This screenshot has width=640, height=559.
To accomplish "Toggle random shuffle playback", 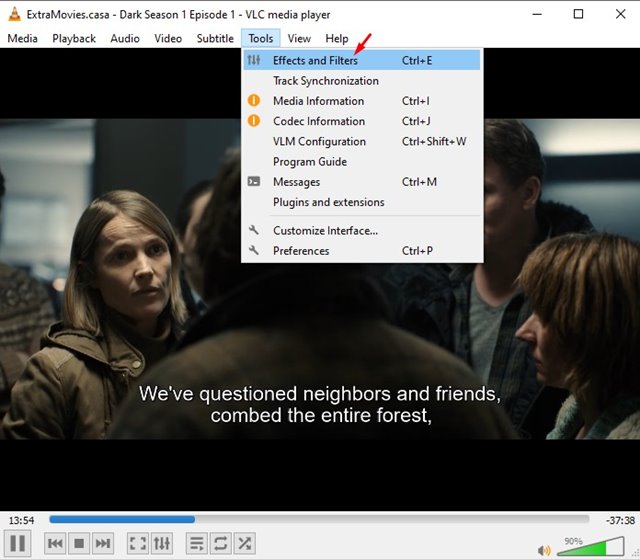I will pyautogui.click(x=244, y=543).
